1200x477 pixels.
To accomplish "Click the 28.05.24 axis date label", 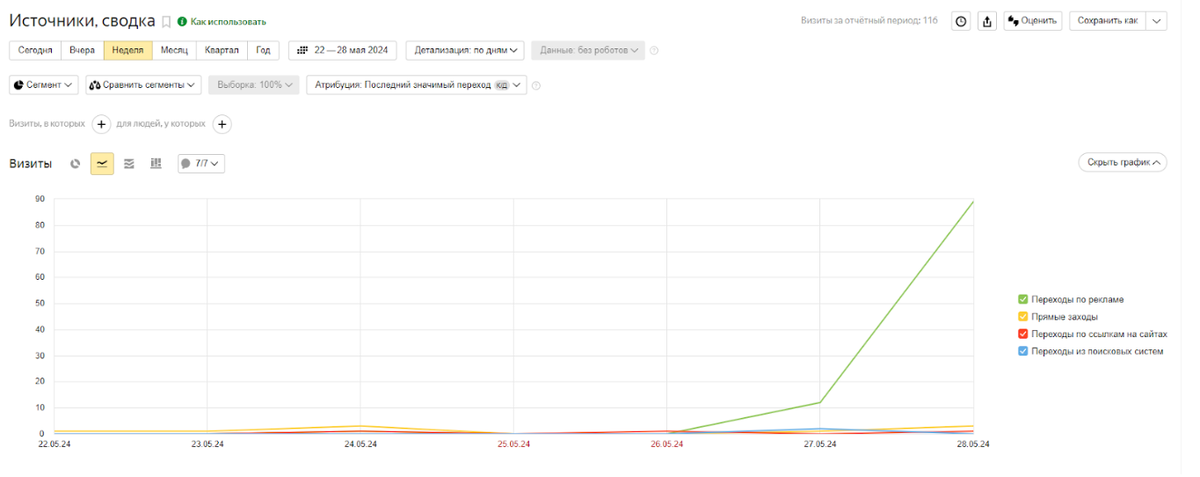I will click(x=972, y=444).
